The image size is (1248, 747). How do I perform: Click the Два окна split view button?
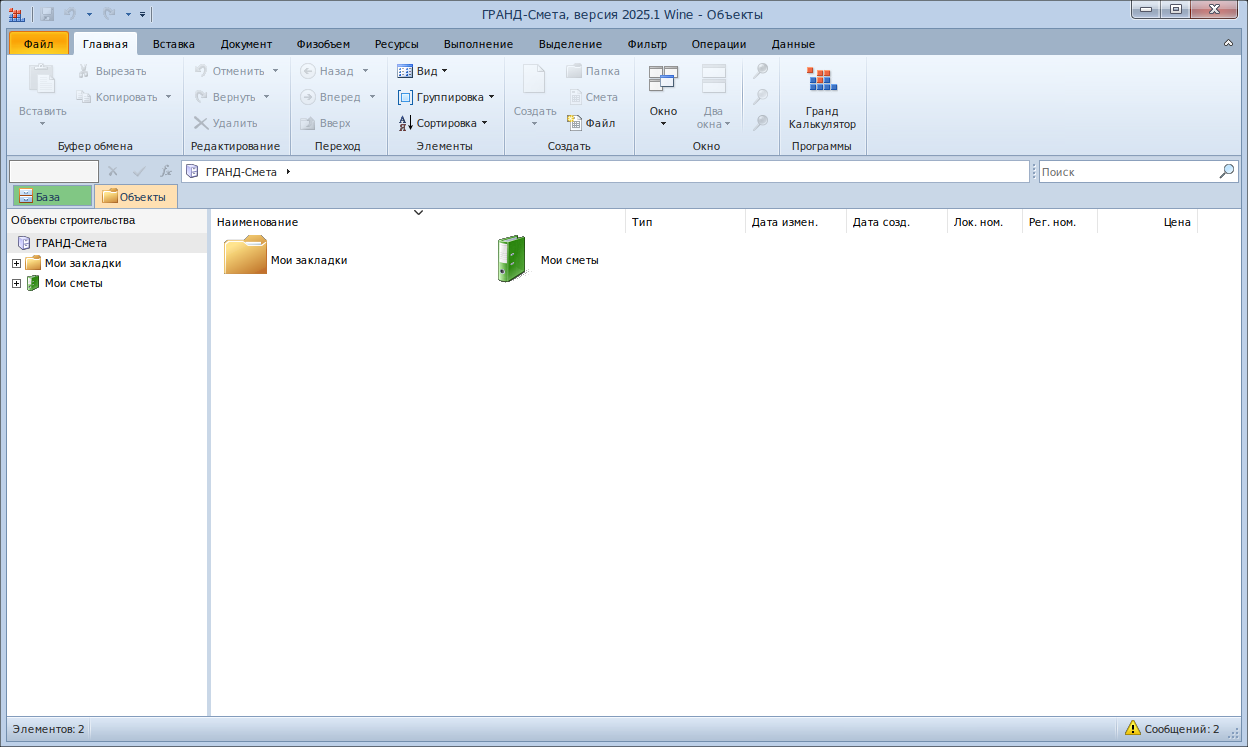[713, 98]
